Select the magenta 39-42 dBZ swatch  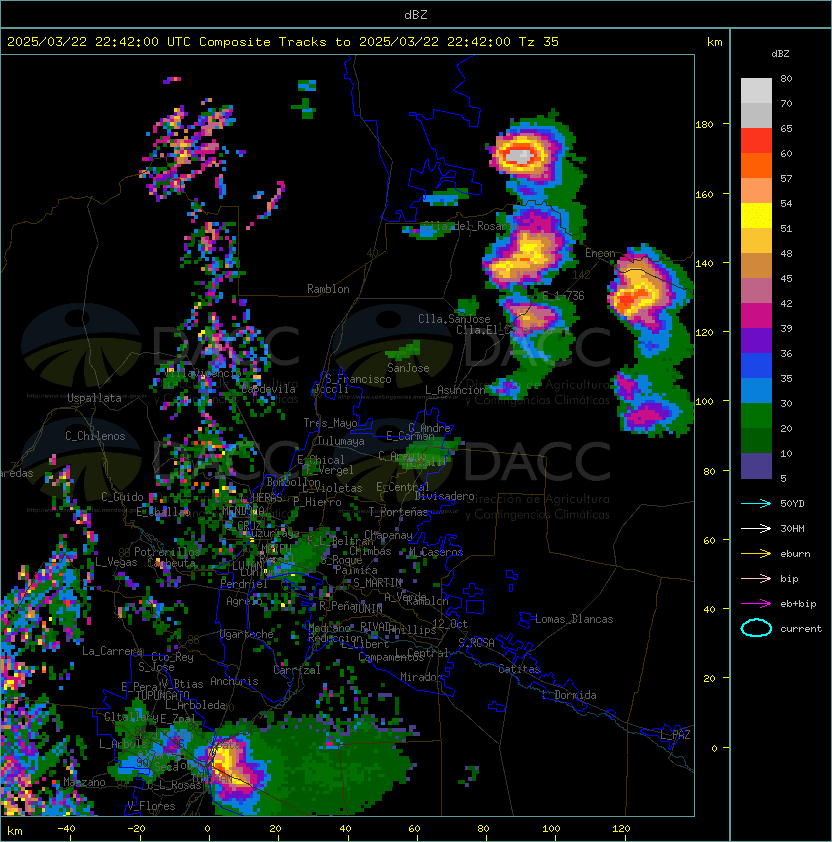[x=756, y=316]
